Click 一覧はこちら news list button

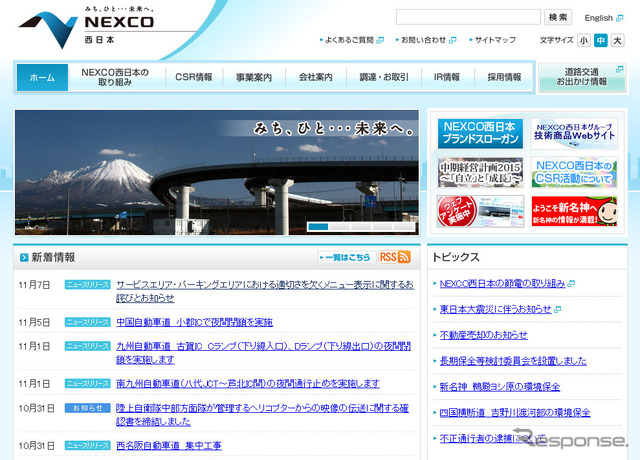347,257
